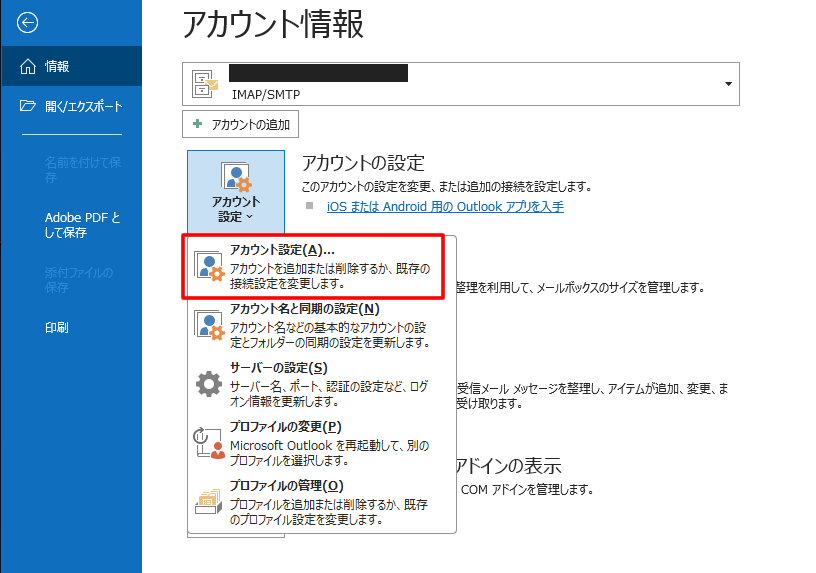Image resolution: width=816 pixels, height=573 pixels.
Task: Click the gear icon for サーバーの設定
Action: tap(208, 384)
